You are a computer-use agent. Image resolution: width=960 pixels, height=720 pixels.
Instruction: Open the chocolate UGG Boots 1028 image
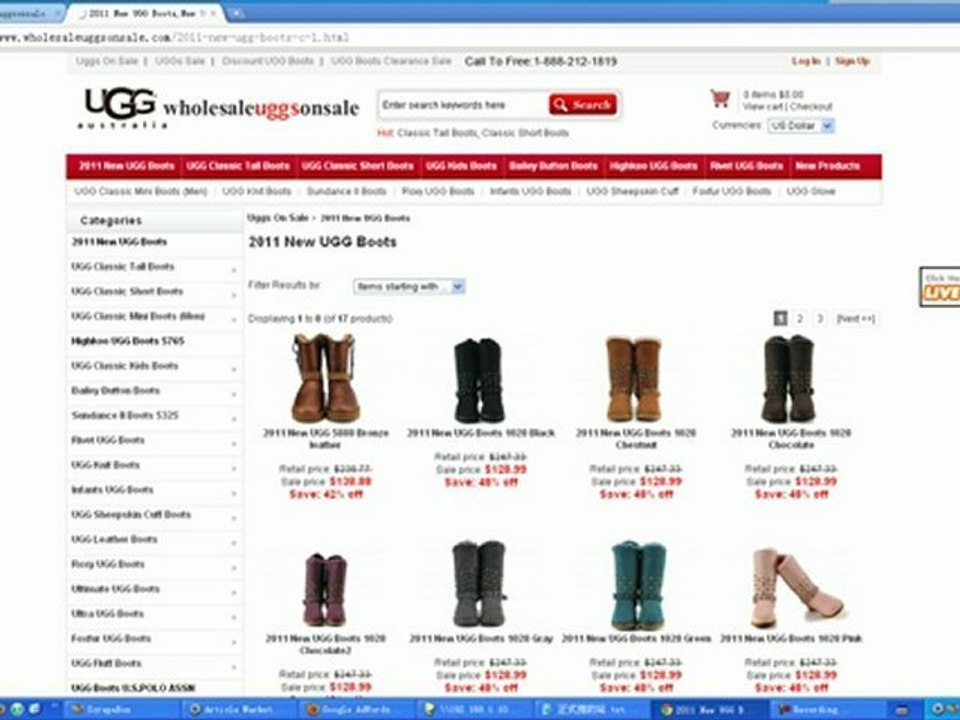click(x=789, y=379)
